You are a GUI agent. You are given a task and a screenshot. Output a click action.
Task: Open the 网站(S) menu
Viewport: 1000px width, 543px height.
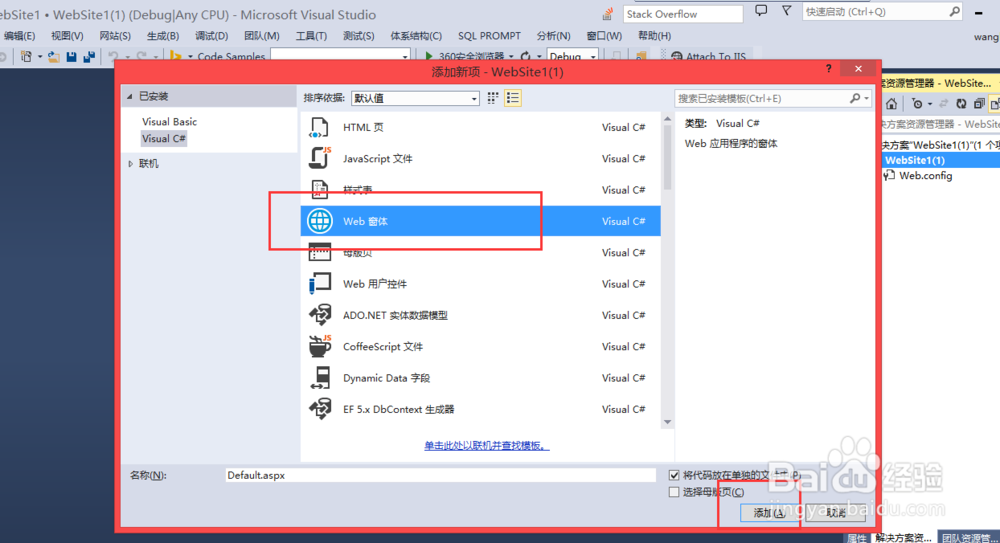(115, 36)
